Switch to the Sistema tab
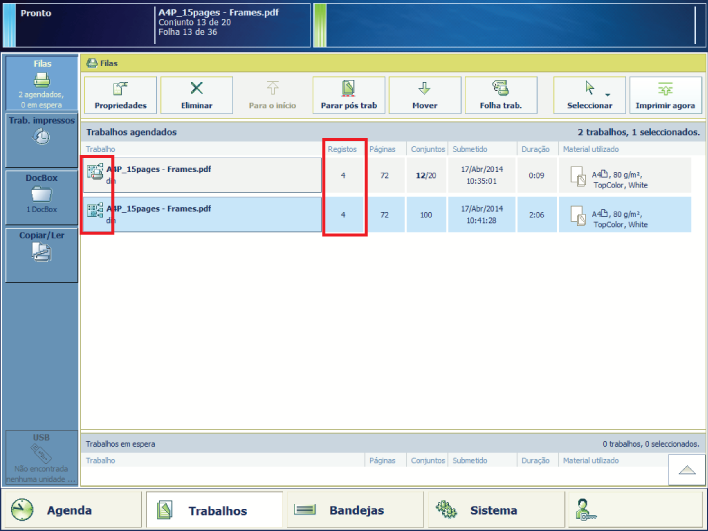 coord(496,510)
